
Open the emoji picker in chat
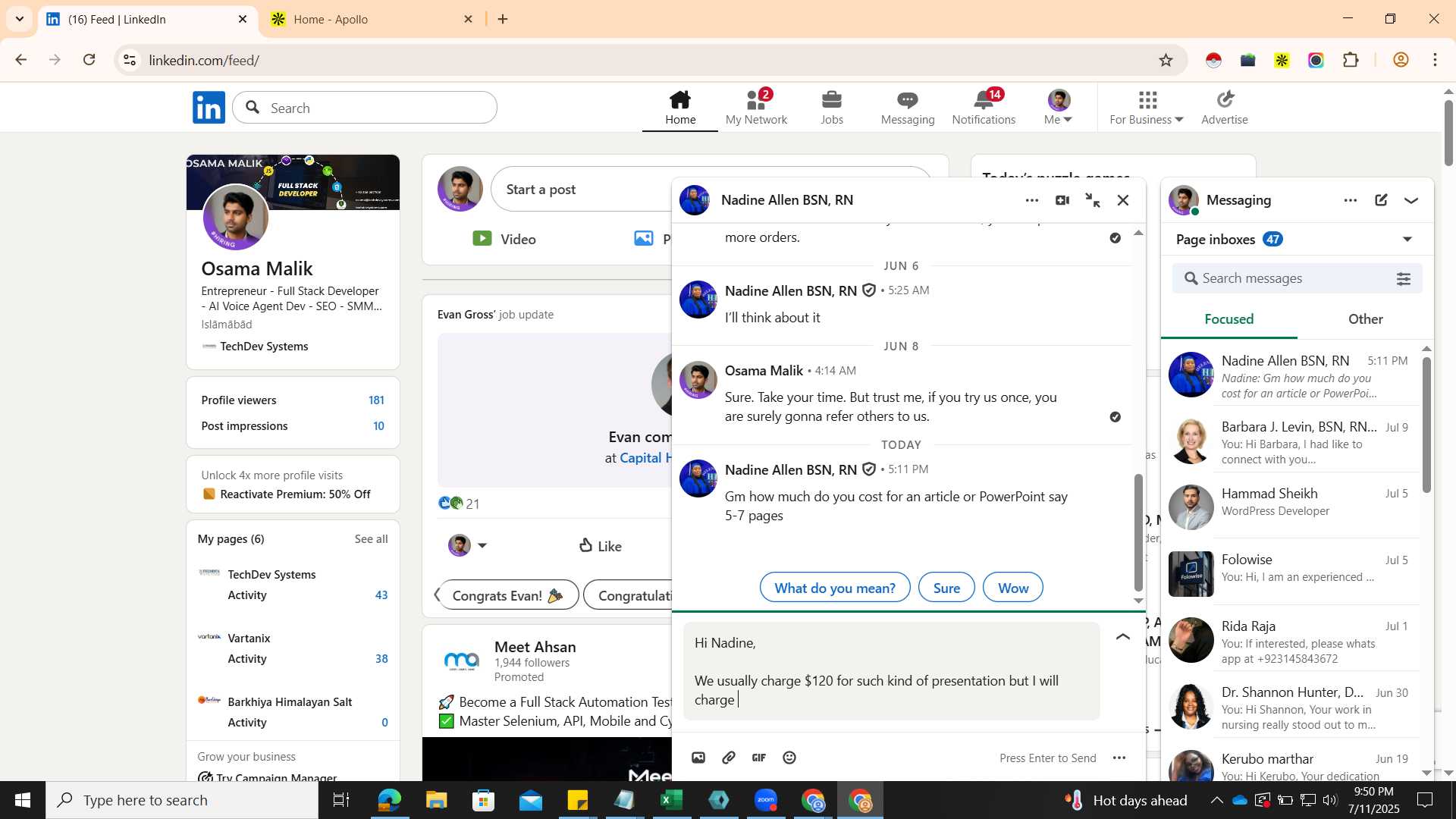(x=789, y=758)
